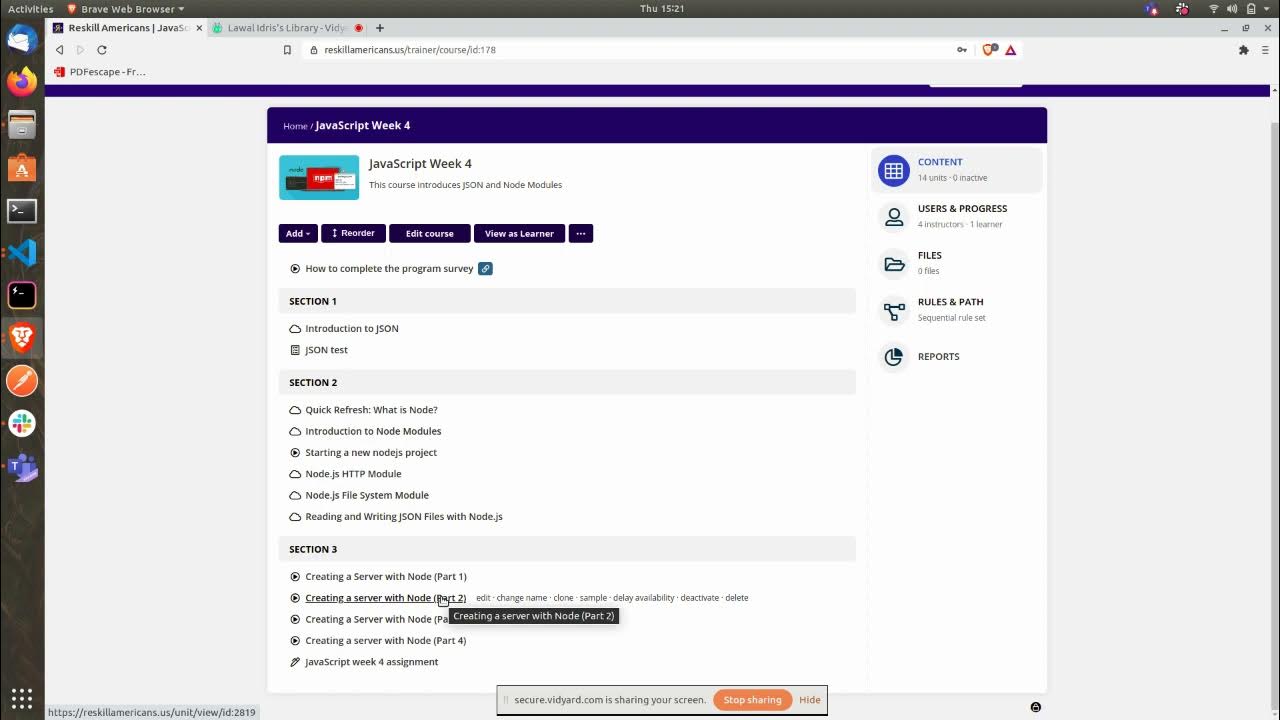Click the Reorder button

pos(353,234)
